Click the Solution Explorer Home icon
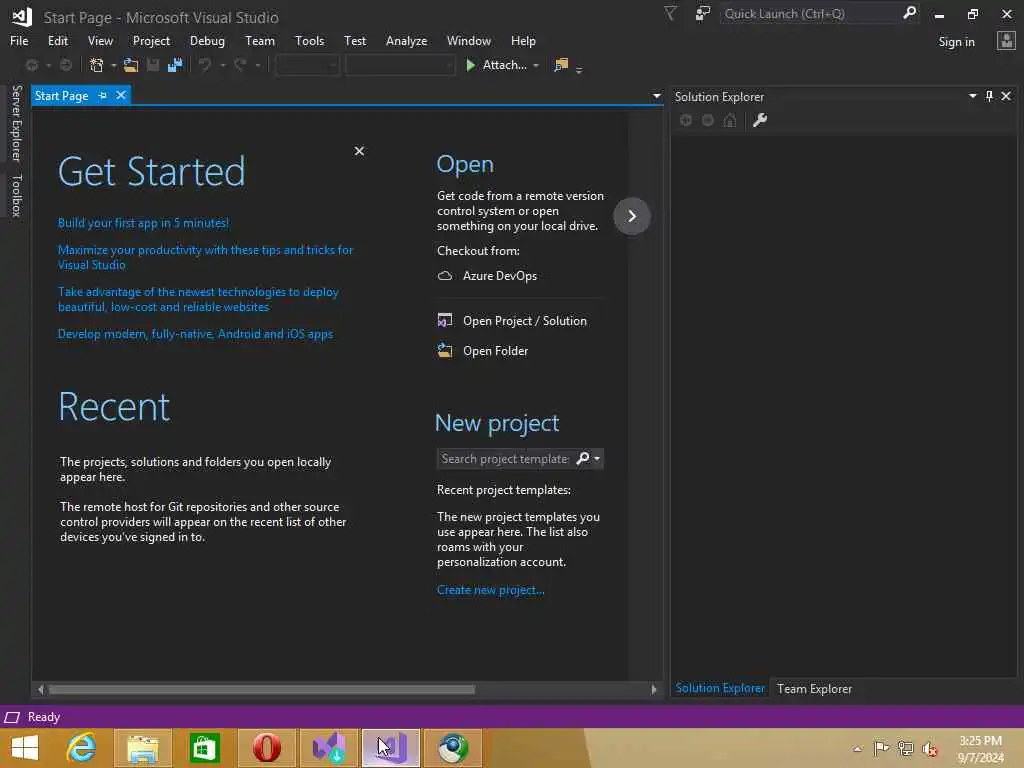This screenshot has width=1024, height=768. click(730, 120)
